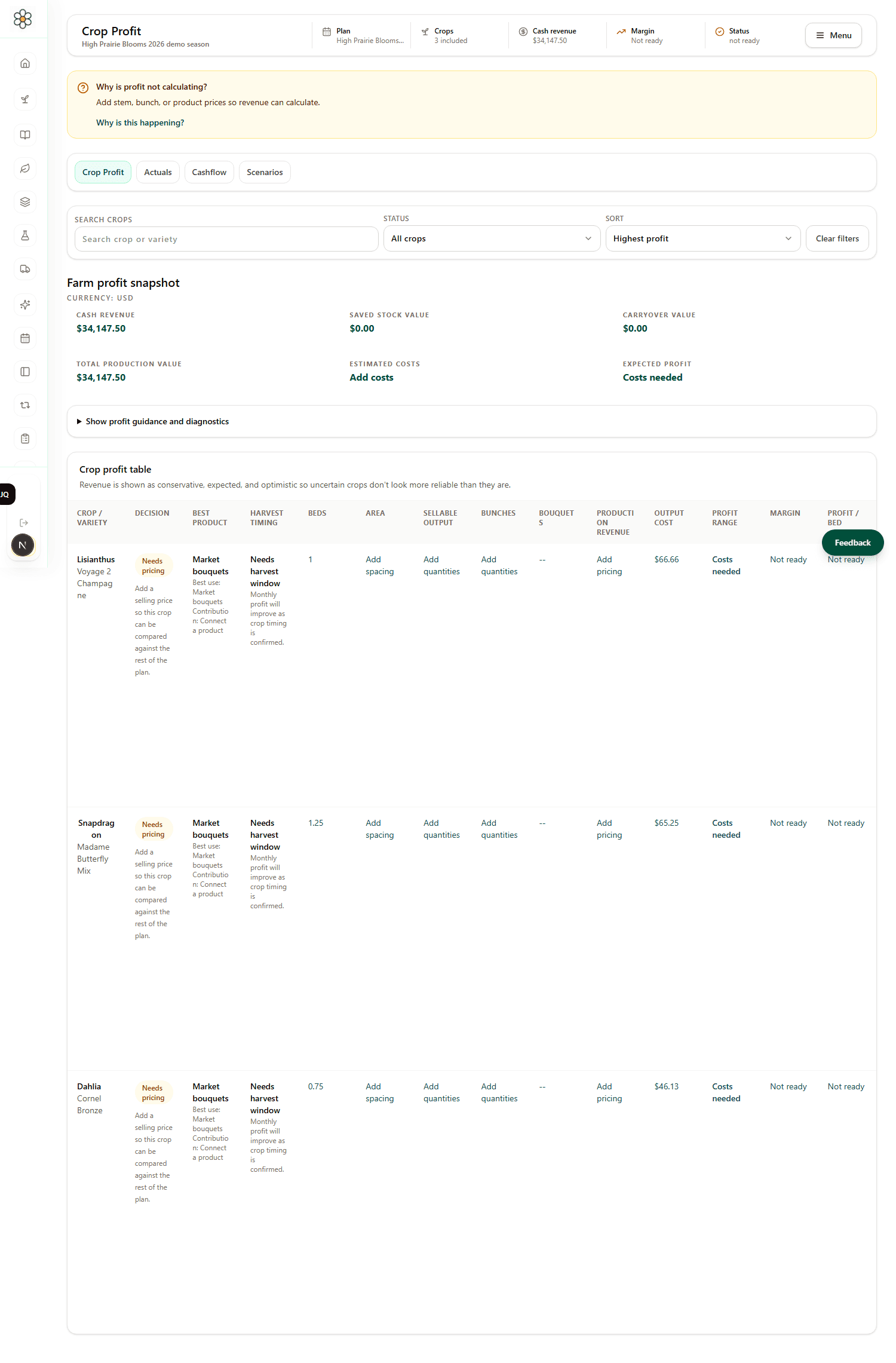Switch to the Scenarios tab

265,172
